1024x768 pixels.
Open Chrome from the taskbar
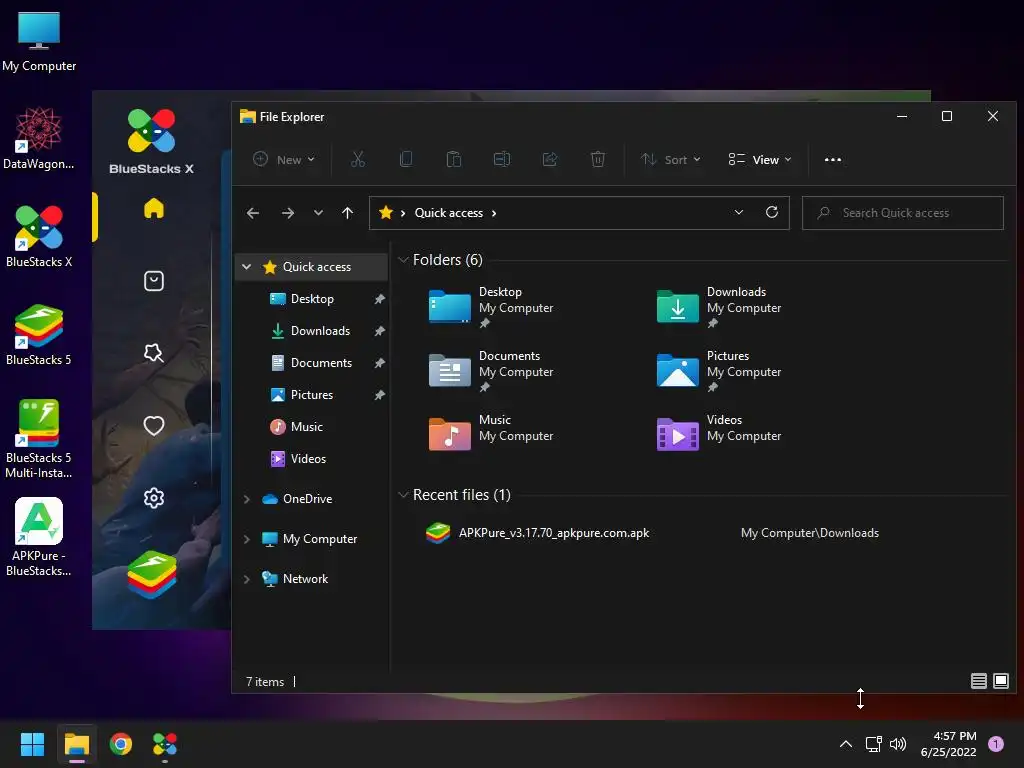pos(121,744)
